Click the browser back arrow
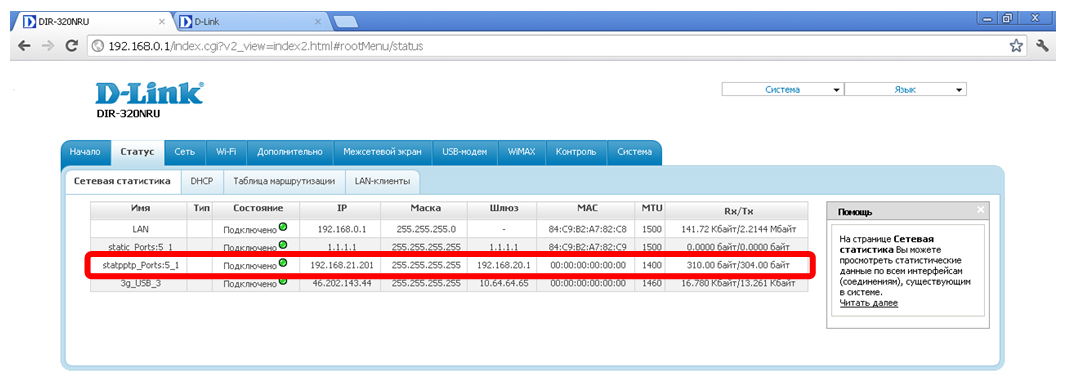 click(24, 46)
